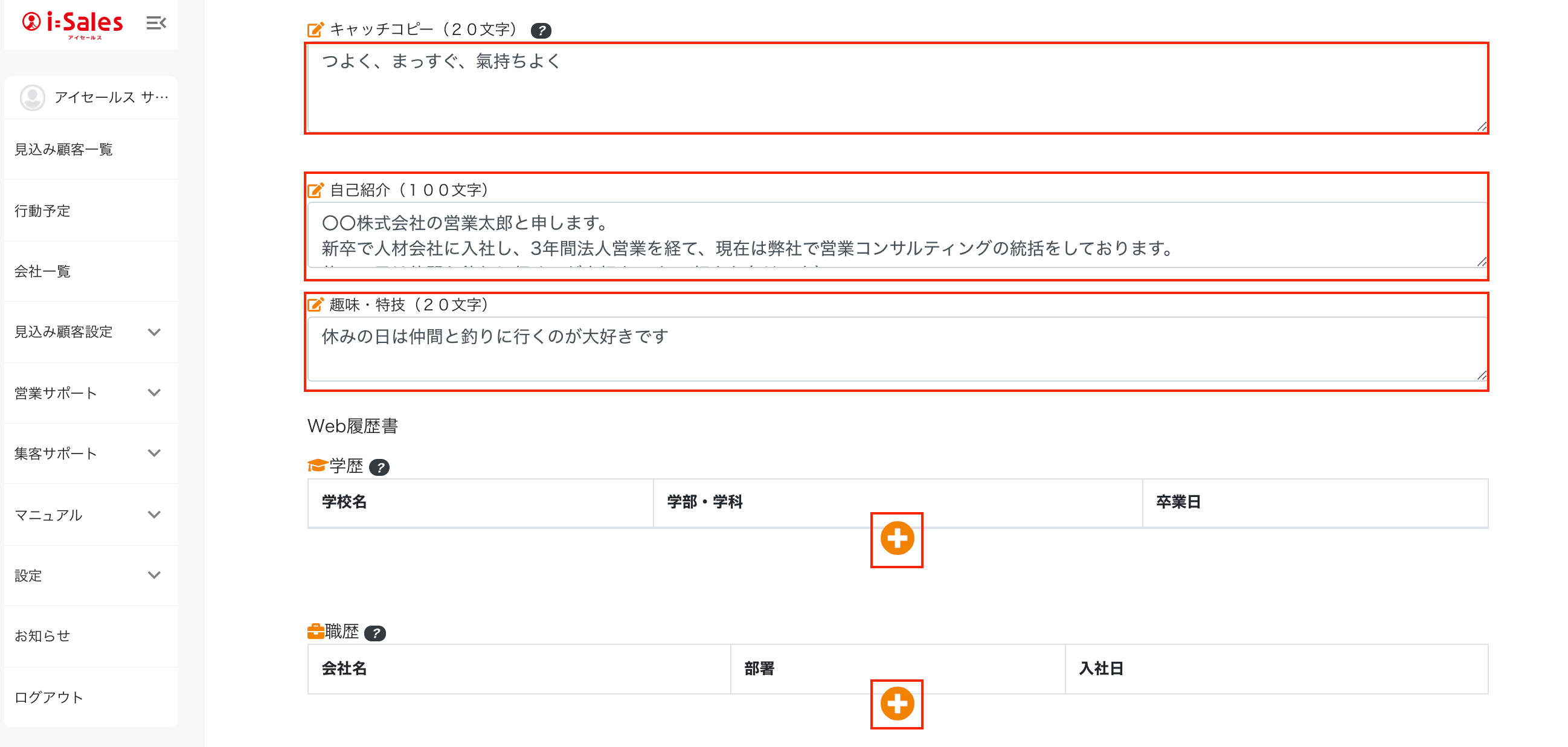The width and height of the screenshot is (1568, 747).
Task: Click the ログアウト link
Action: click(49, 697)
